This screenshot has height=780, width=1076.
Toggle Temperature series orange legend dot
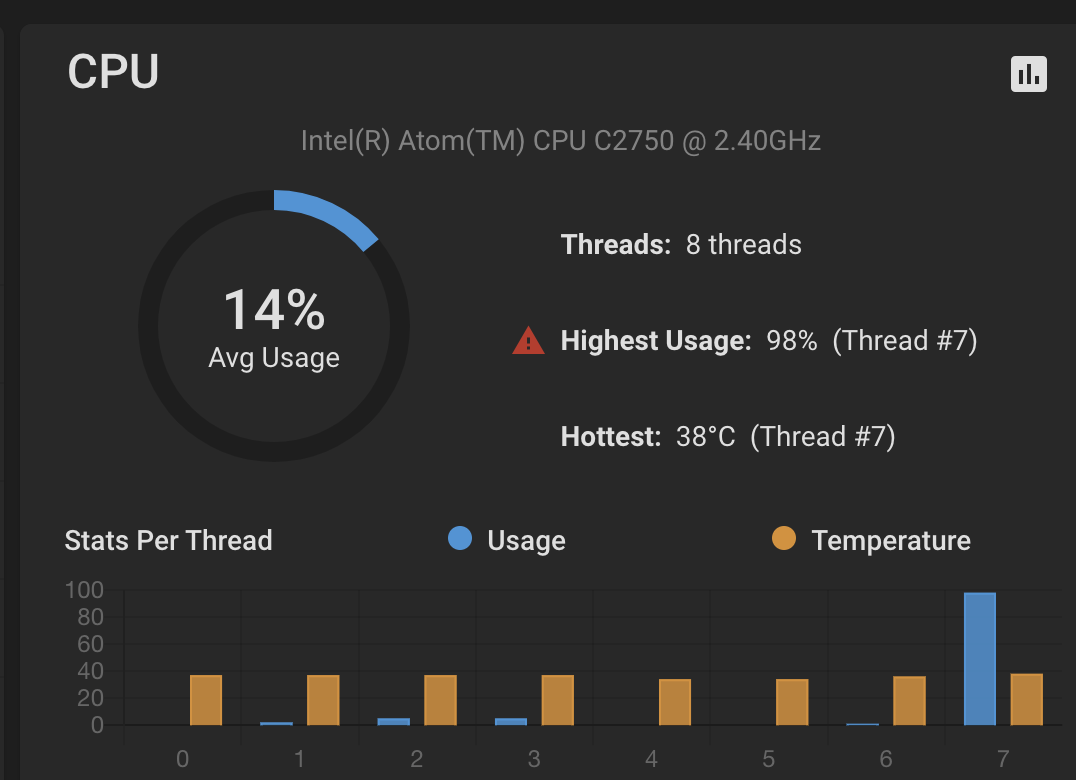pyautogui.click(x=784, y=539)
